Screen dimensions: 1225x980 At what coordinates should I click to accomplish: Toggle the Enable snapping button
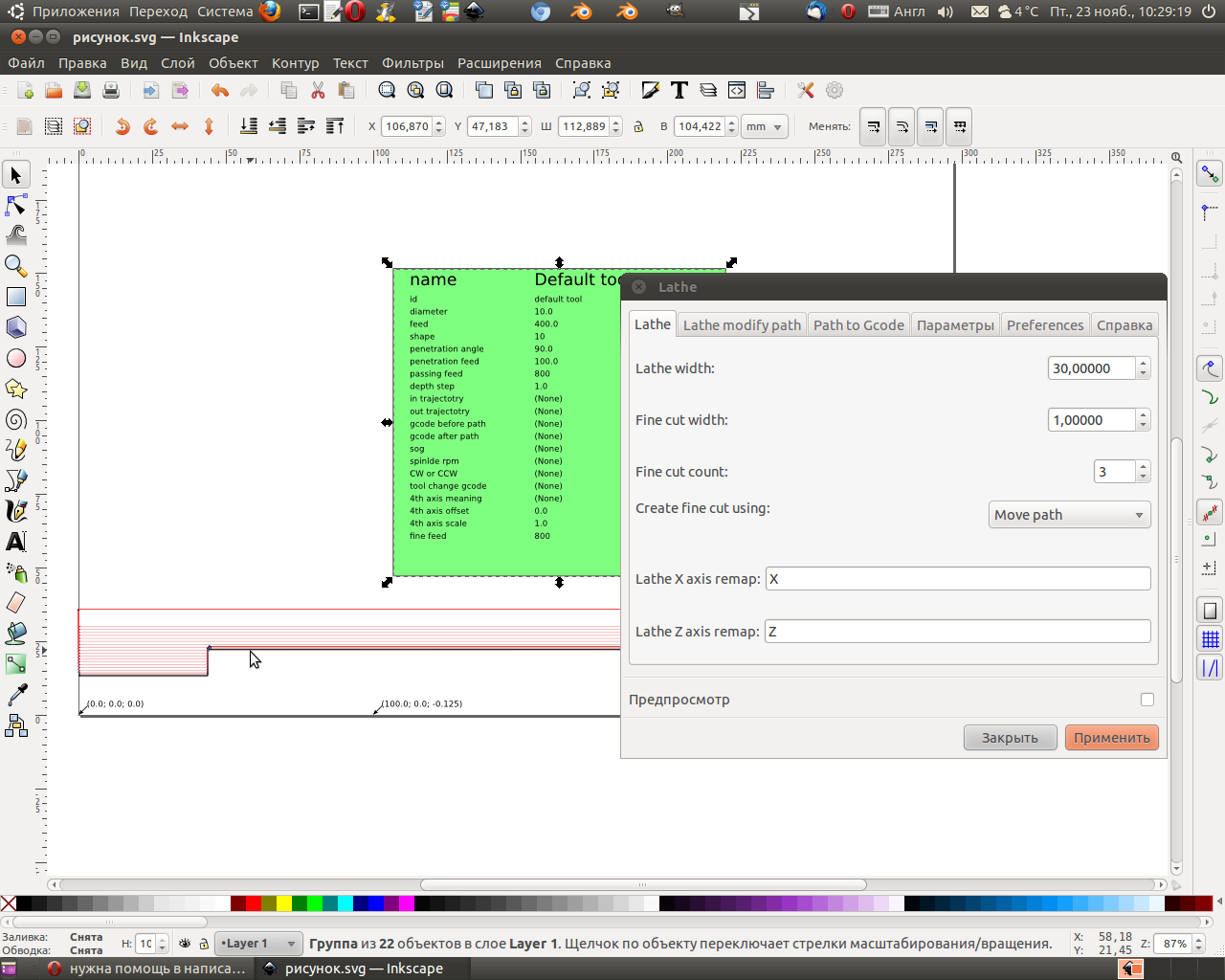coord(1211,174)
